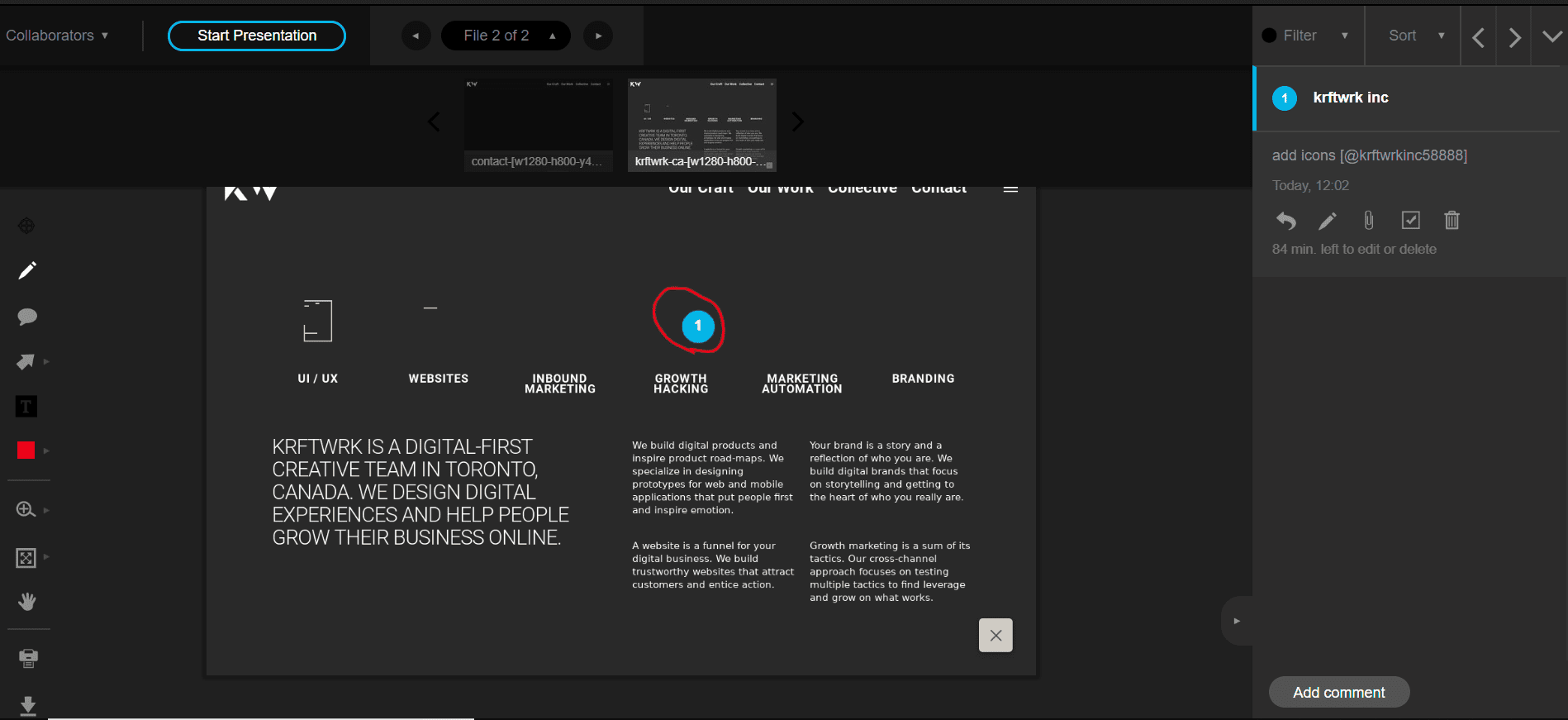Click add icons comment text
Screen dimensions: 1568x720
click(x=1370, y=155)
